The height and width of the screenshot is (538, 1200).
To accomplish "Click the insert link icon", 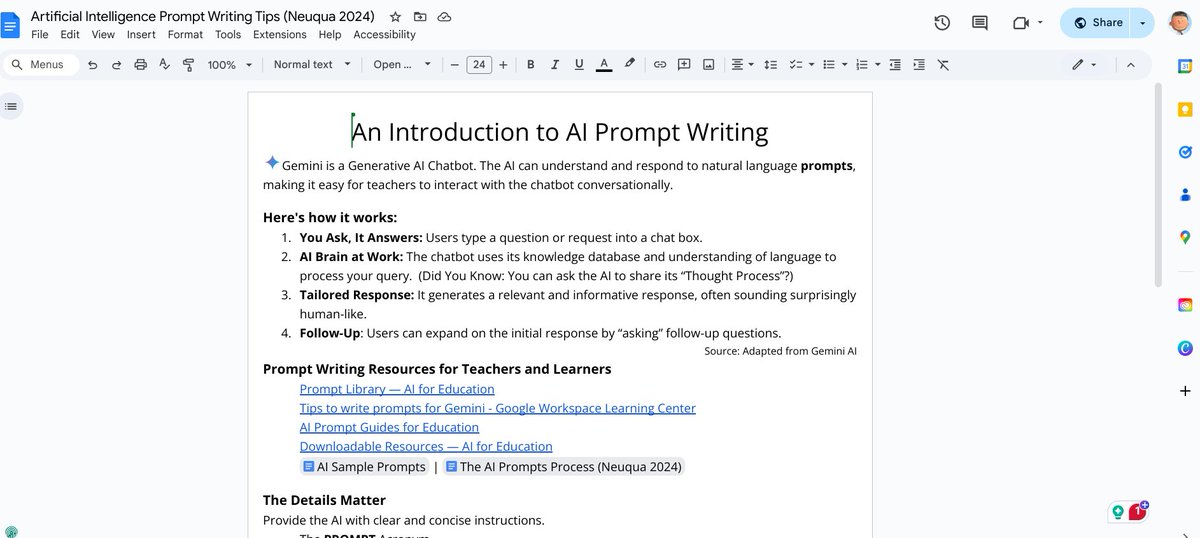I will (x=660, y=64).
